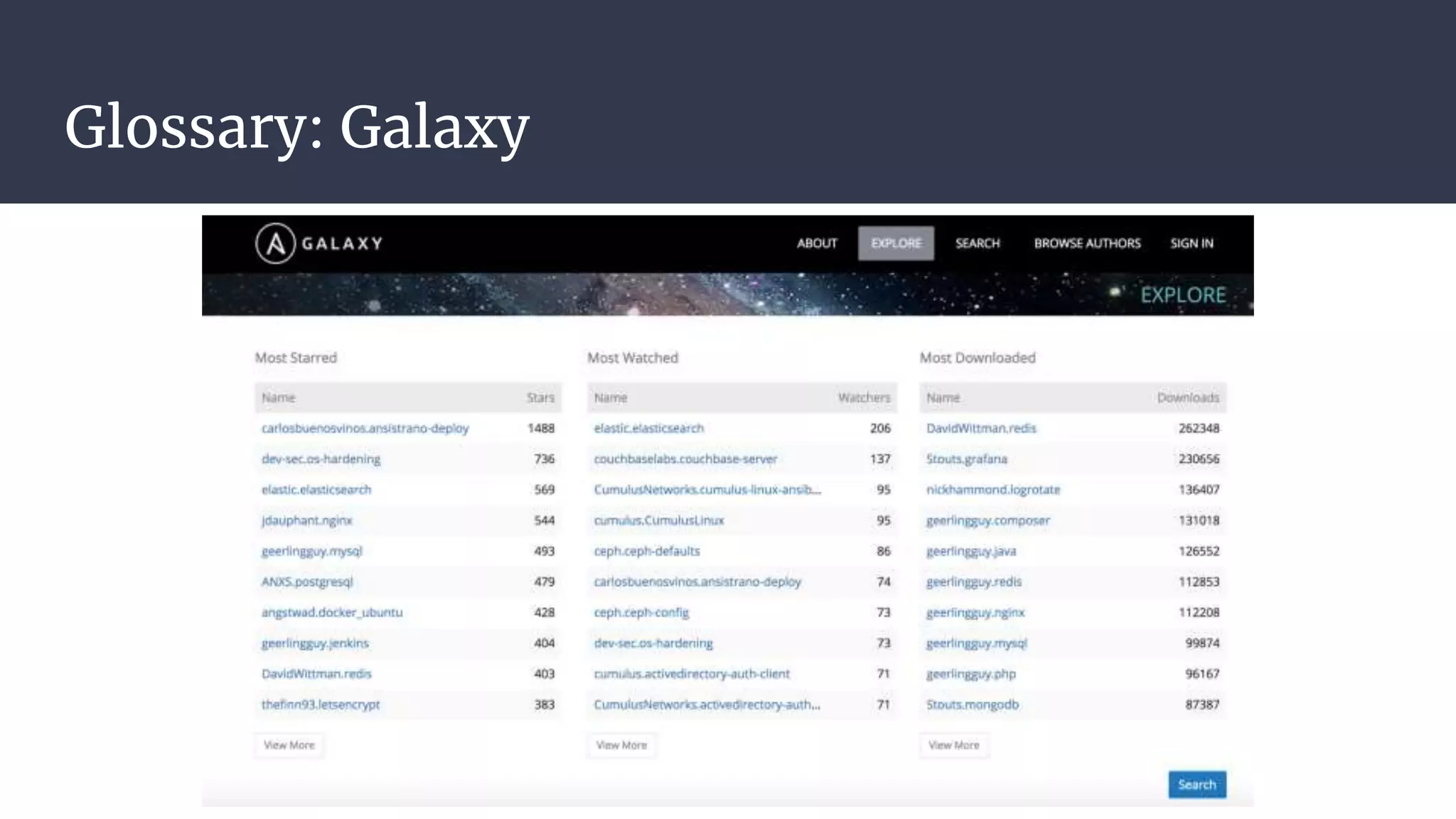Open geerlingguy.mysql in Most Starred
This screenshot has height=819, width=1456.
(311, 551)
